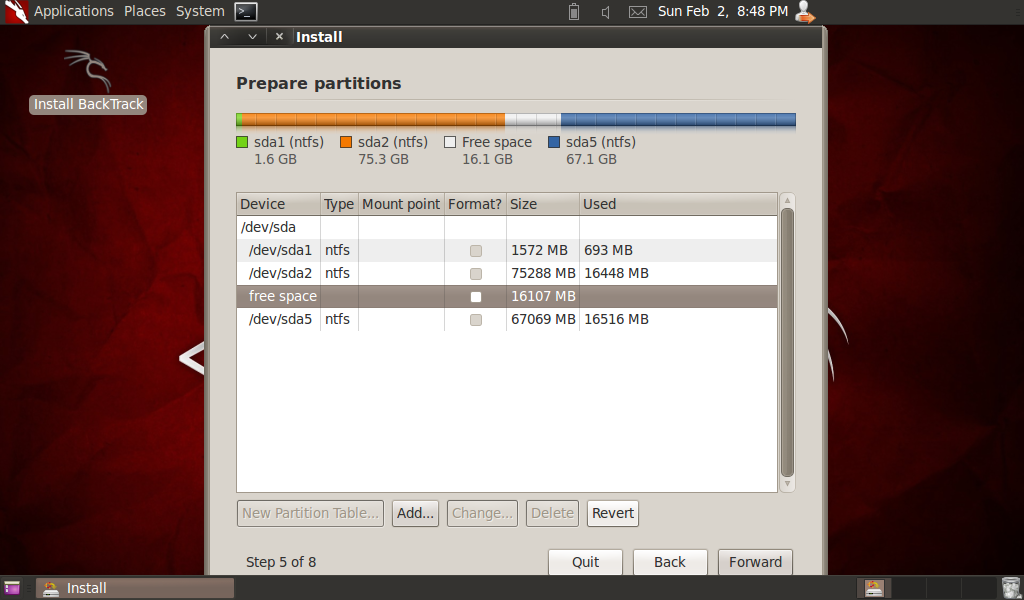Viewport: 1024px width, 600px height.
Task: Select the /dev/sda2 partition row
Action: 507,273
